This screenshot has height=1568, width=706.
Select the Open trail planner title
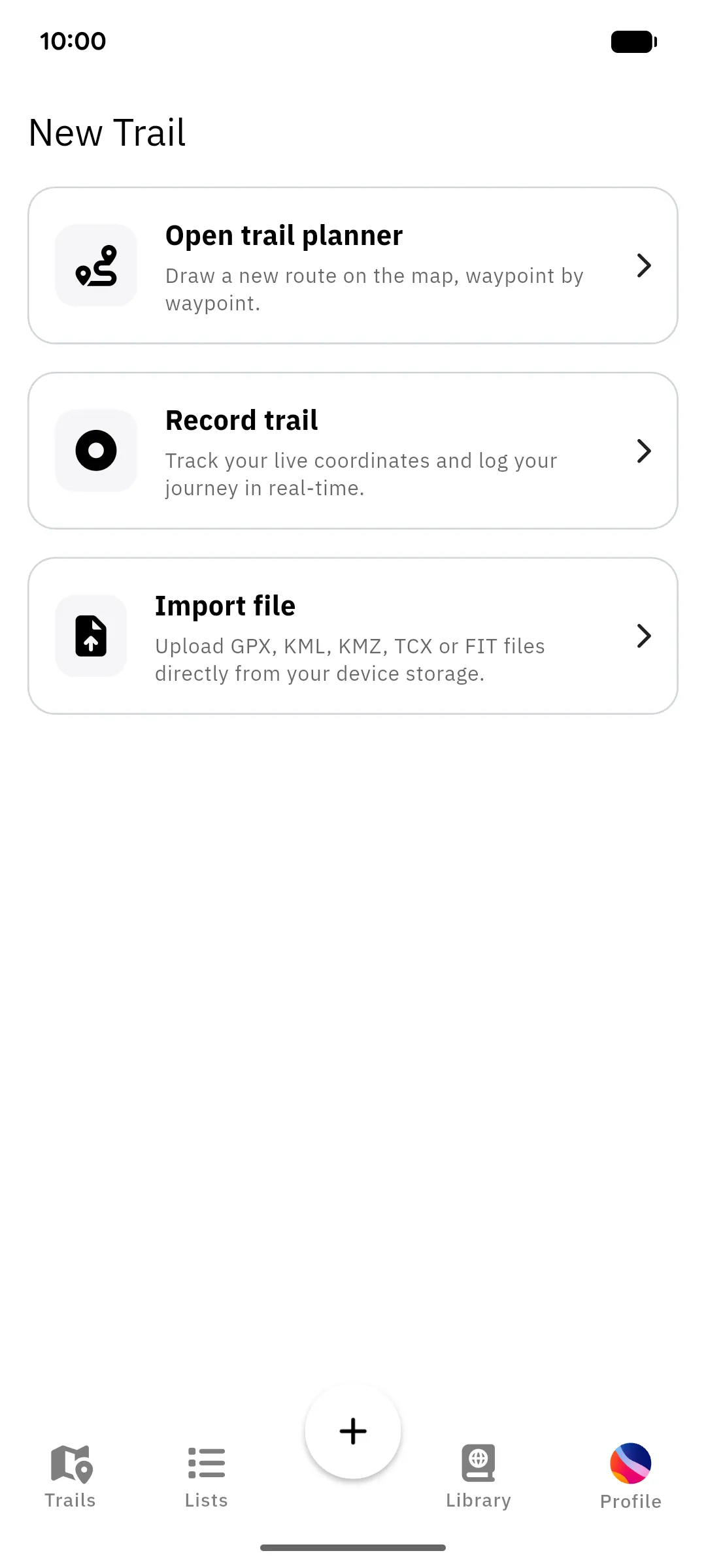(284, 236)
